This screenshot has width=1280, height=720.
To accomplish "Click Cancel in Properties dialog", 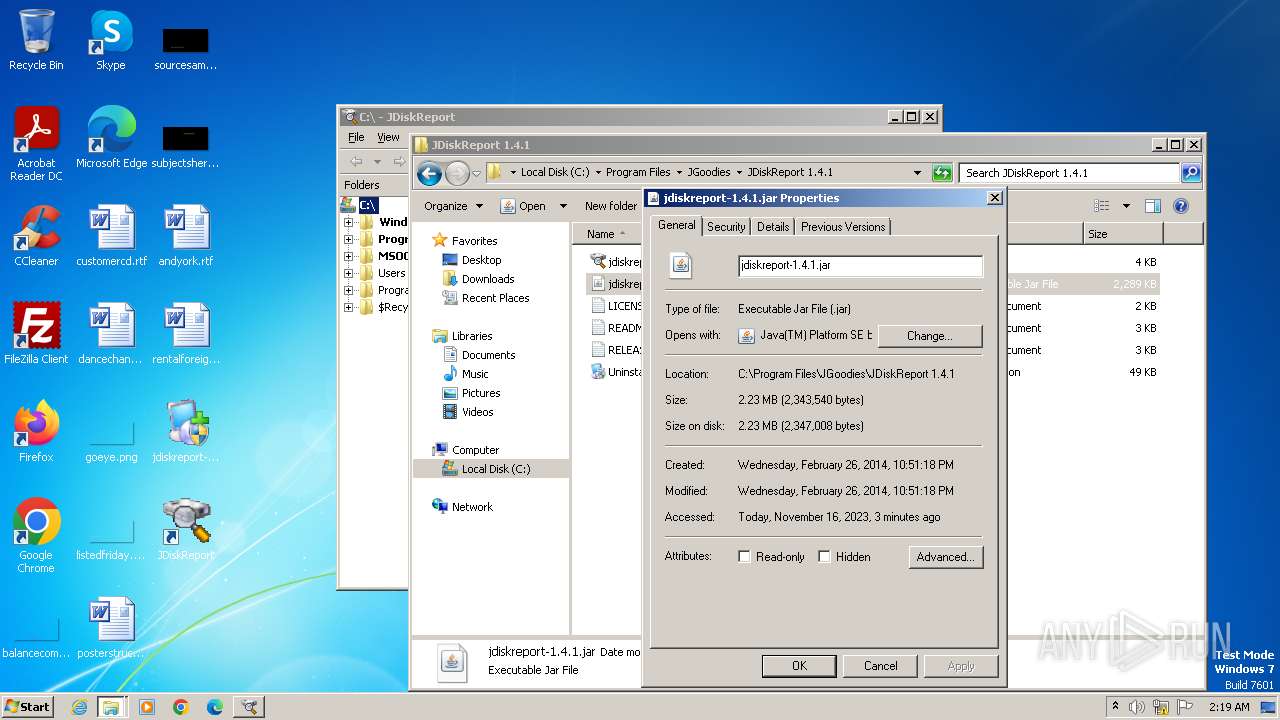I will point(880,666).
